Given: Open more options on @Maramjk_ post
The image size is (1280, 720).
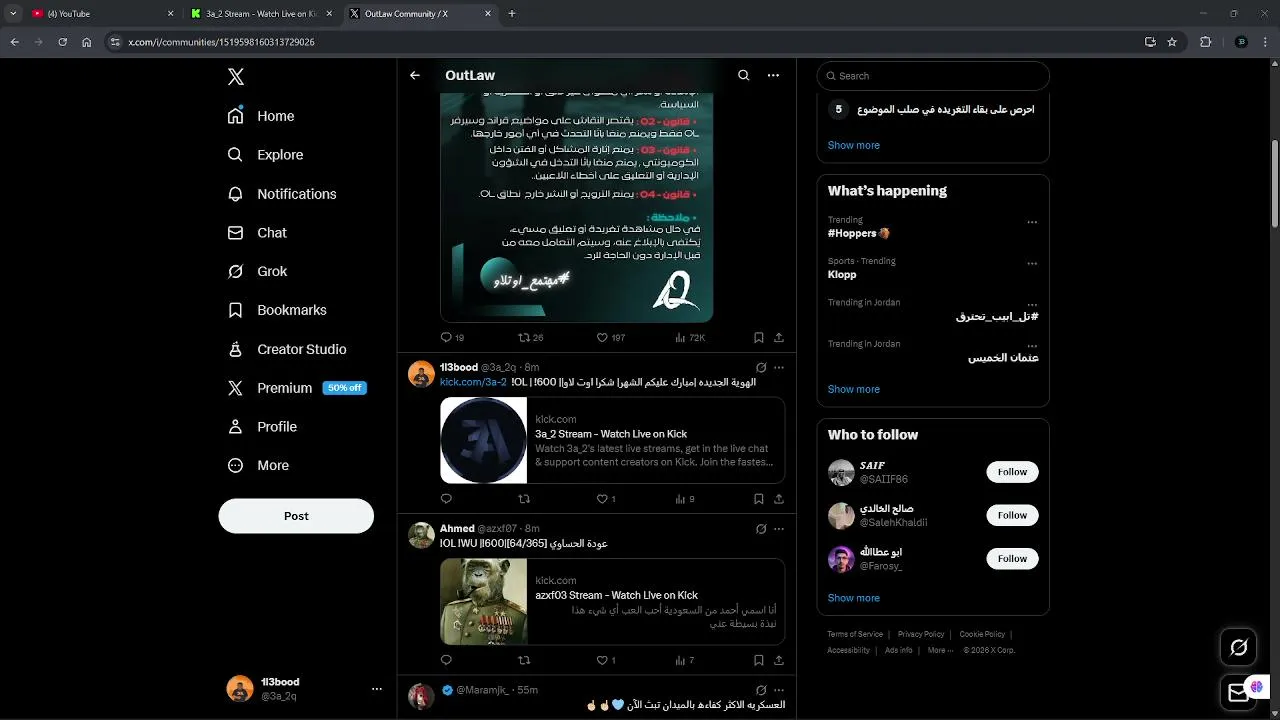Looking at the screenshot, I should (x=779, y=690).
